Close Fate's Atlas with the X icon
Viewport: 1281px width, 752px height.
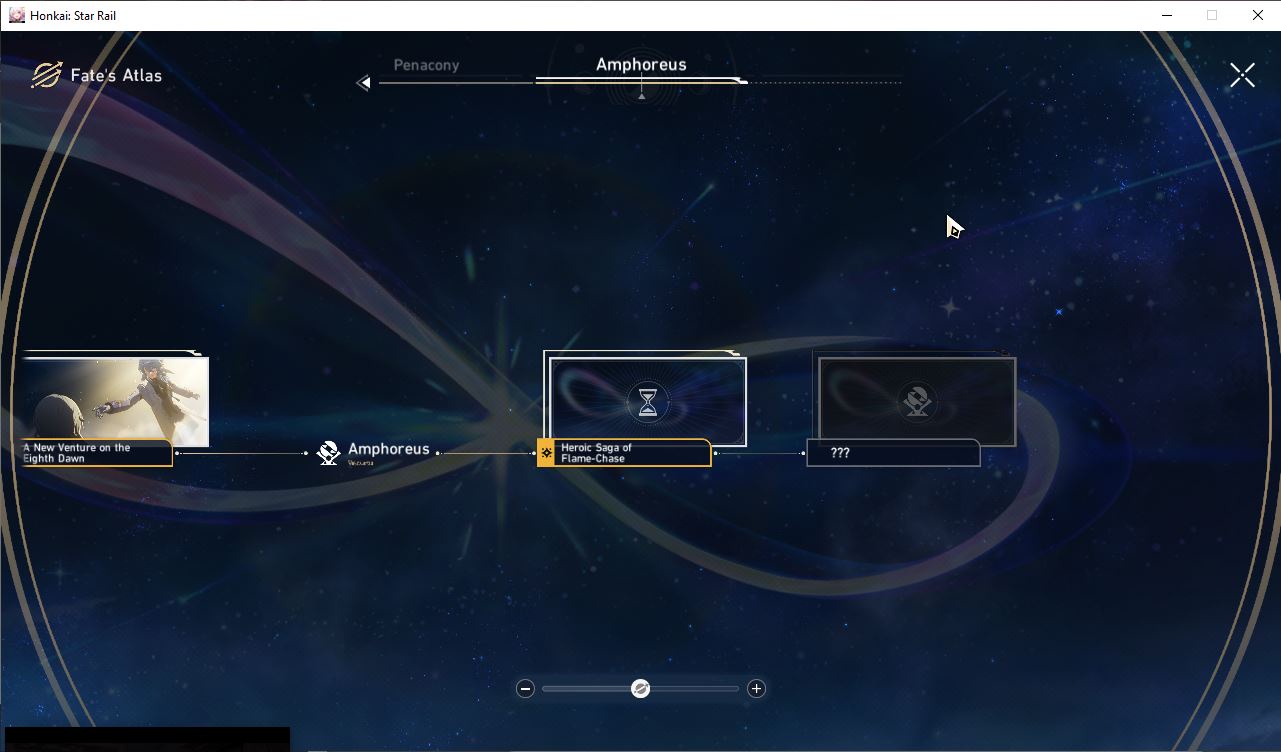click(x=1242, y=75)
